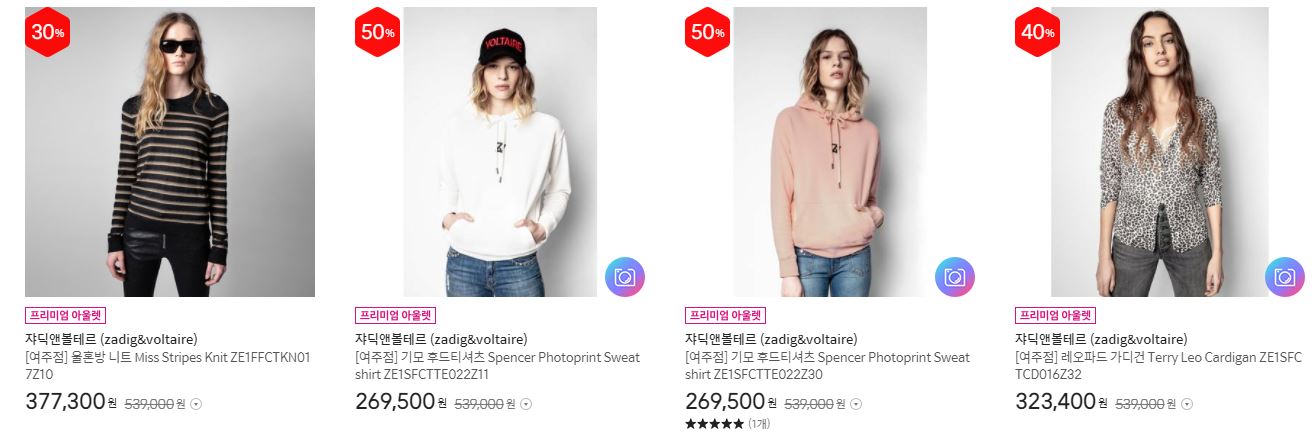Open the Spencer Photoprint Sweatshirt ZE1SFCTTE022Z11 link
Viewport: 1314px width, 442px height.
click(497, 366)
